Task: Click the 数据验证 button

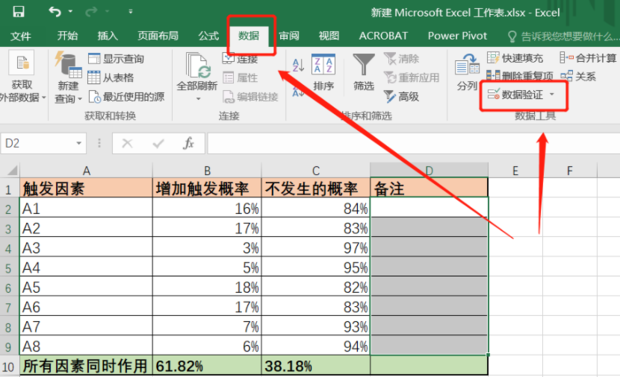Action: pos(516,95)
